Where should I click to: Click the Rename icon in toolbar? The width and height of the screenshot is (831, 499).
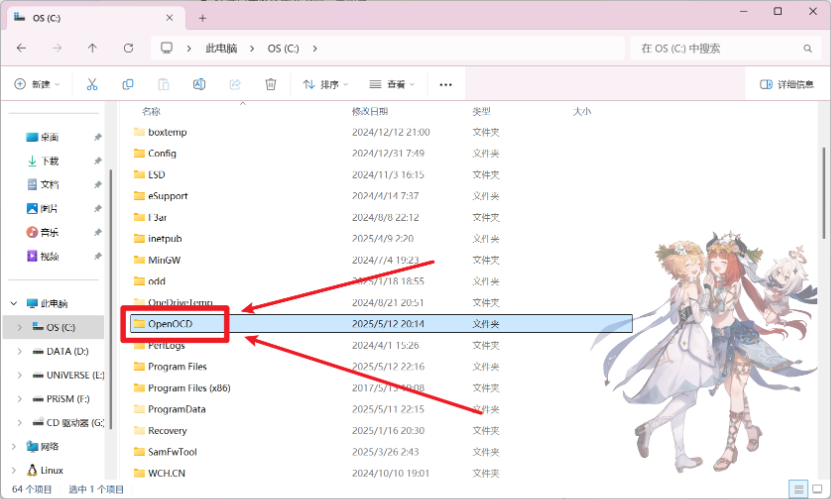pos(199,84)
